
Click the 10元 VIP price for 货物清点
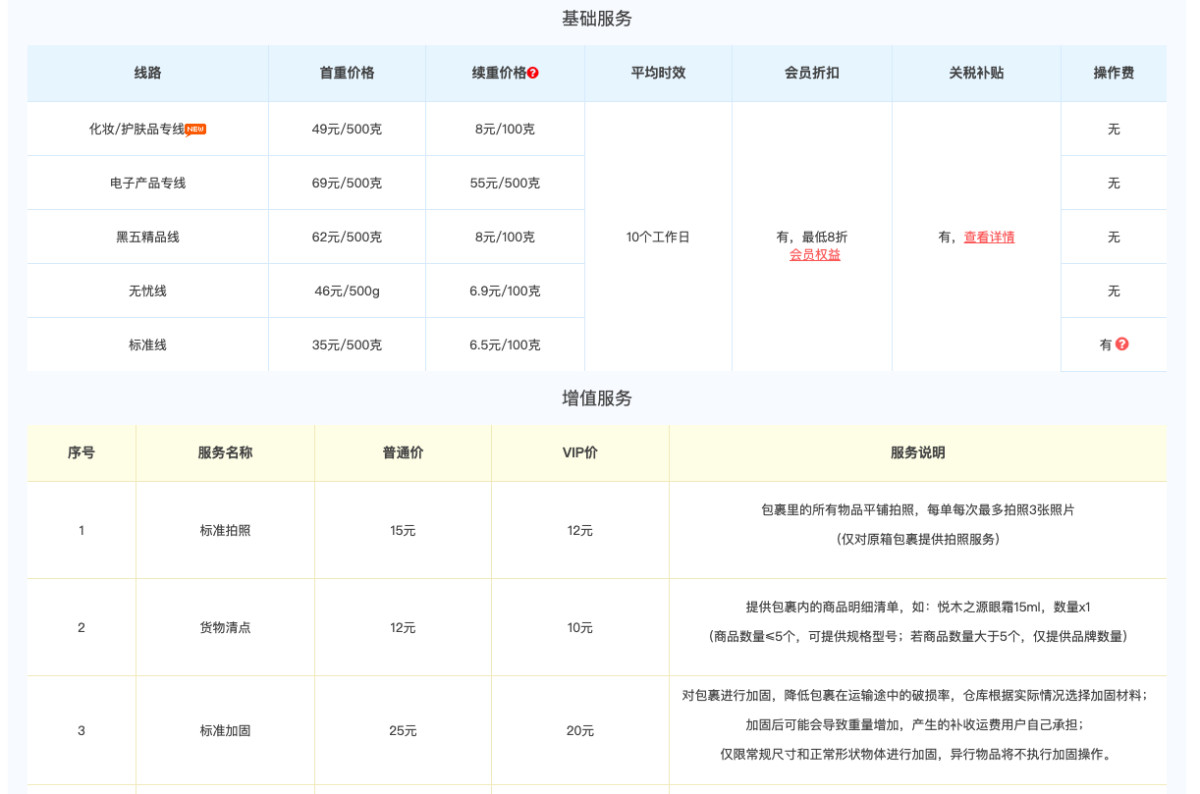coord(580,627)
